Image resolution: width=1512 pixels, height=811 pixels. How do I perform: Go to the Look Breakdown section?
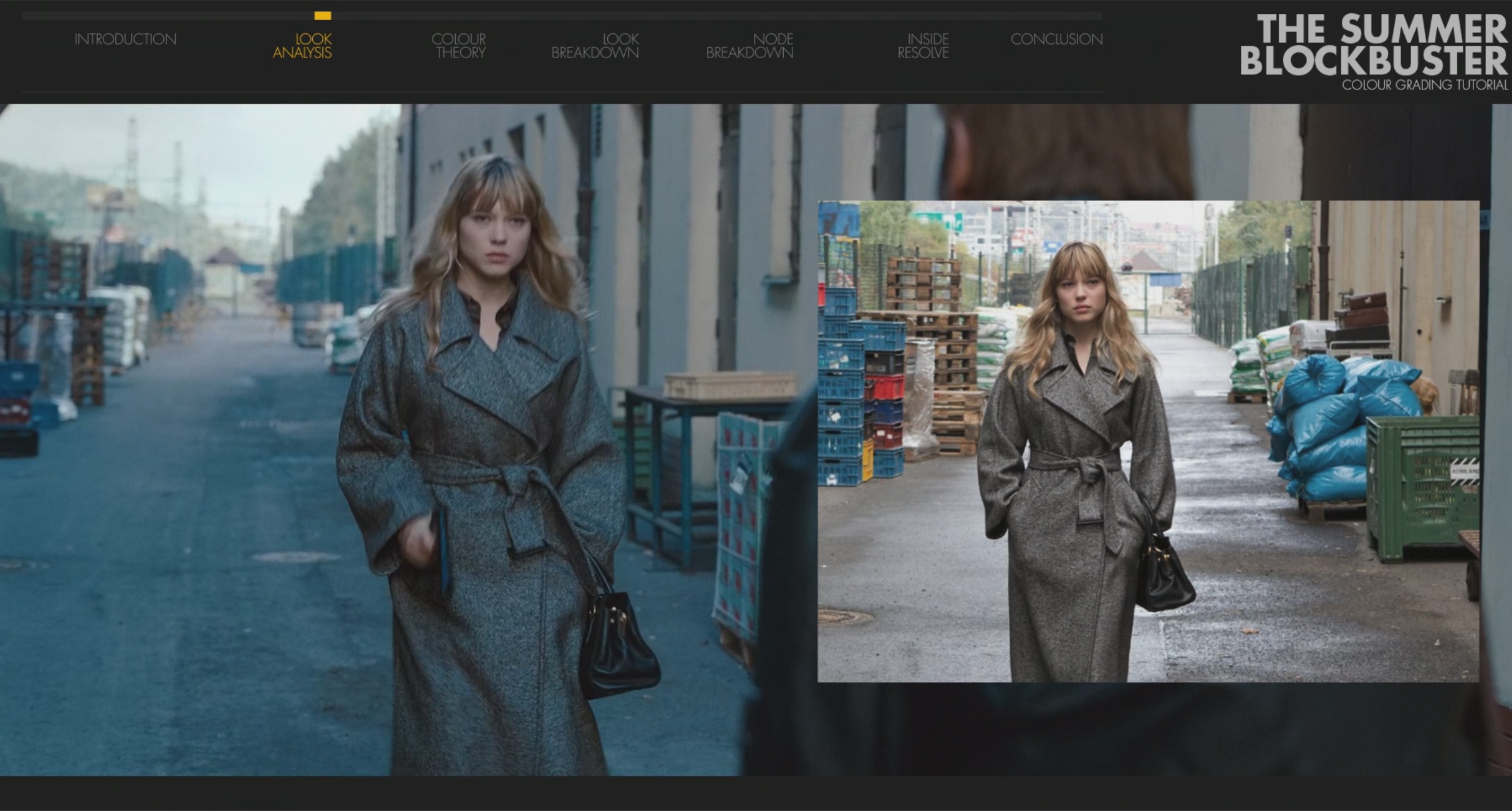coord(595,46)
